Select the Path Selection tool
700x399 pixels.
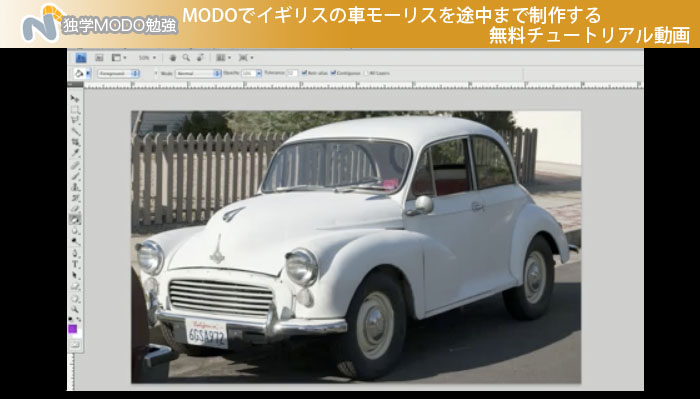pos(75,275)
